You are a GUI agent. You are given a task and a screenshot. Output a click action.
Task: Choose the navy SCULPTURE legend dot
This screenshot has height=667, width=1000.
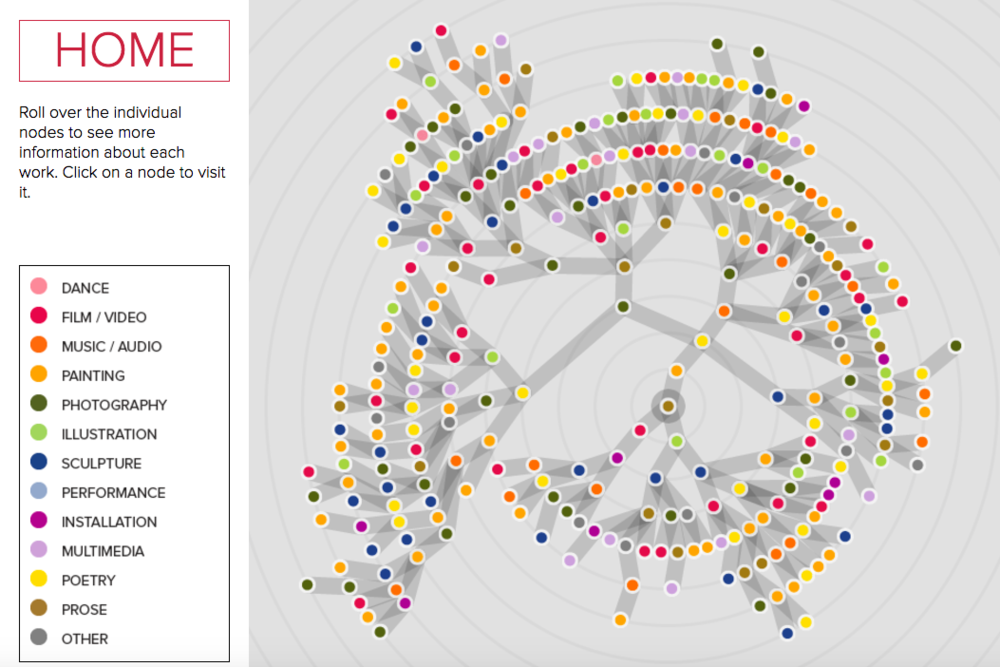click(39, 462)
